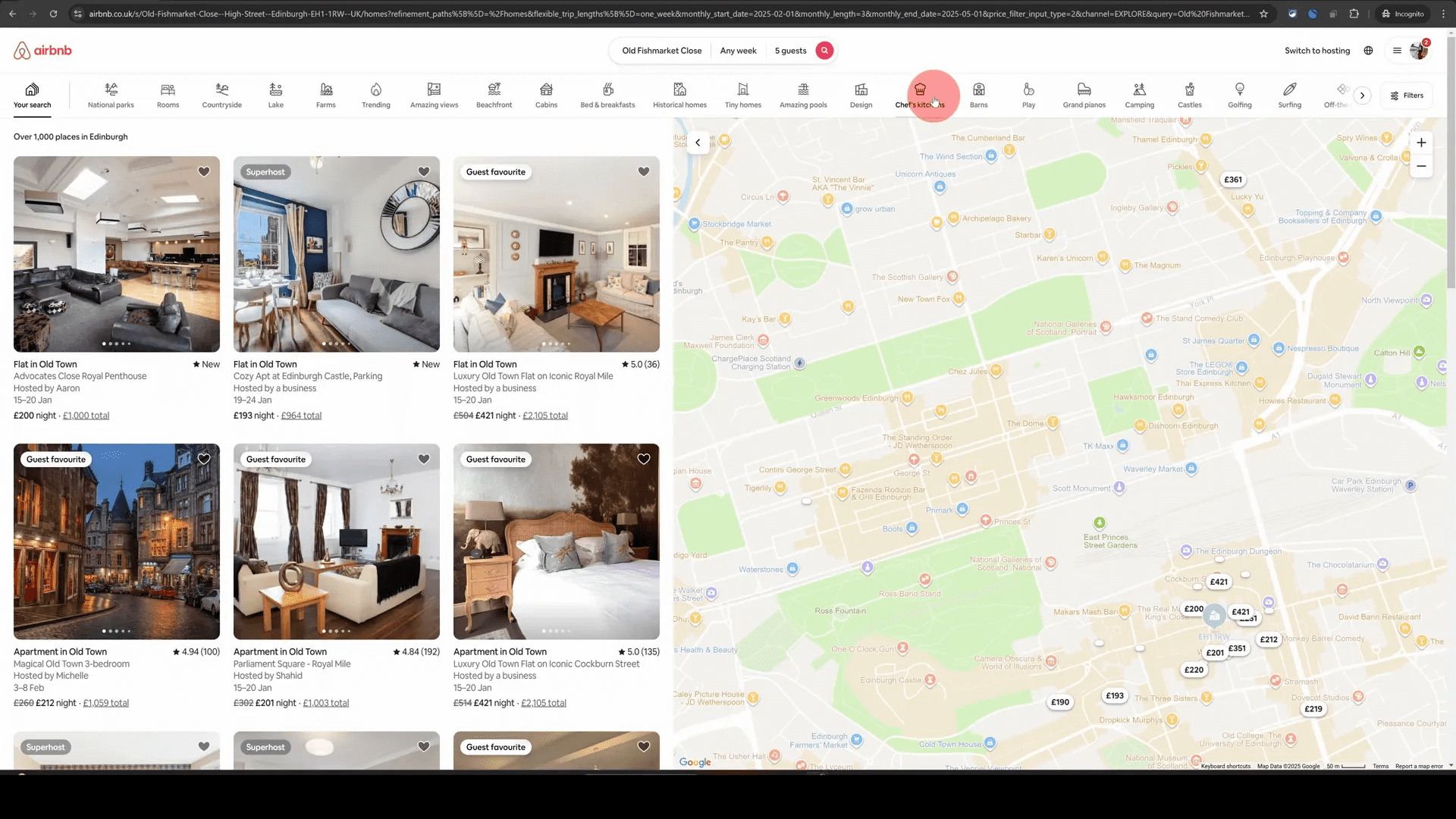Bookmark this page with star icon
1456x819 pixels.
[1263, 14]
